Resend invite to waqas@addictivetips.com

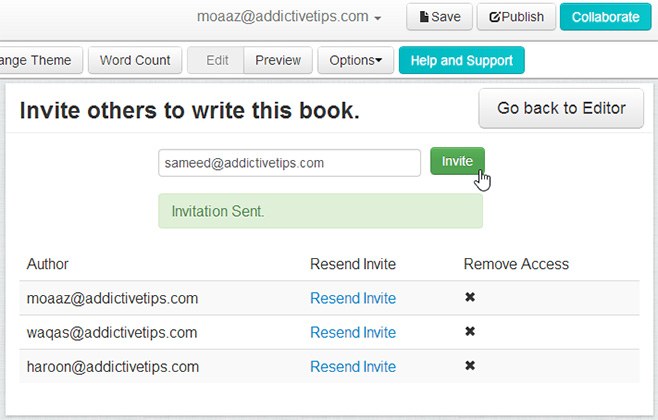click(353, 333)
